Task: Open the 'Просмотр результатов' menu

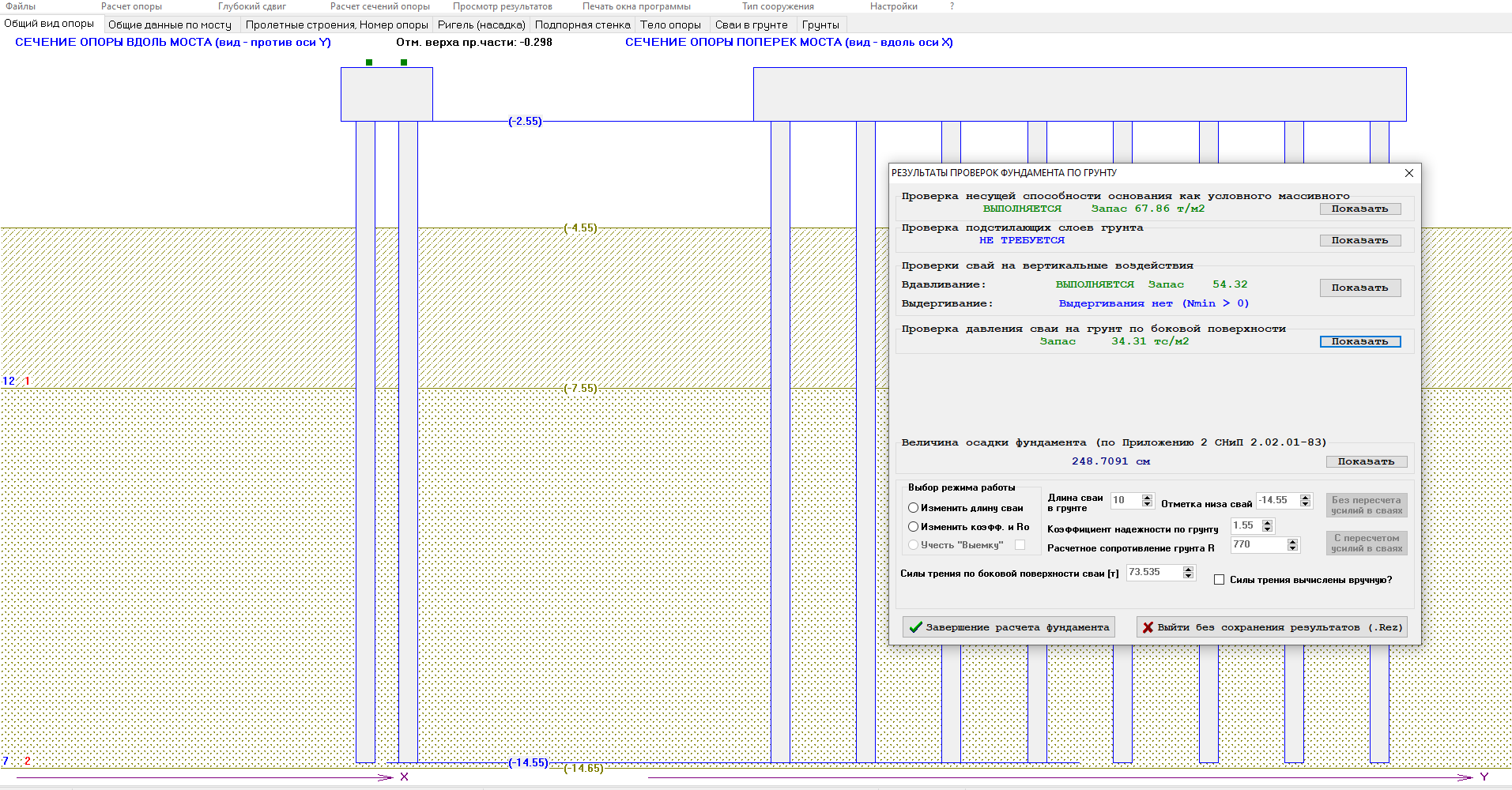Action: tap(503, 6)
